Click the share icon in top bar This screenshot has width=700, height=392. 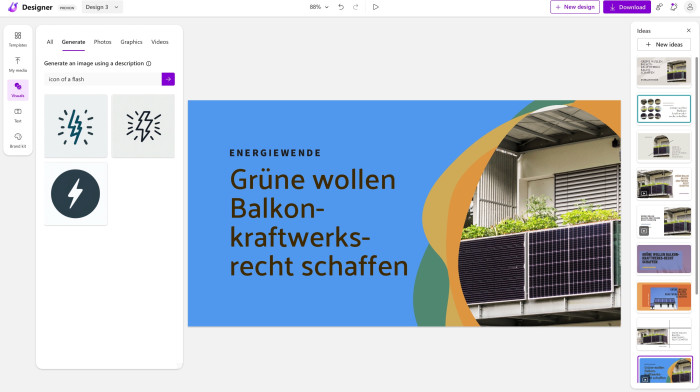pos(659,7)
